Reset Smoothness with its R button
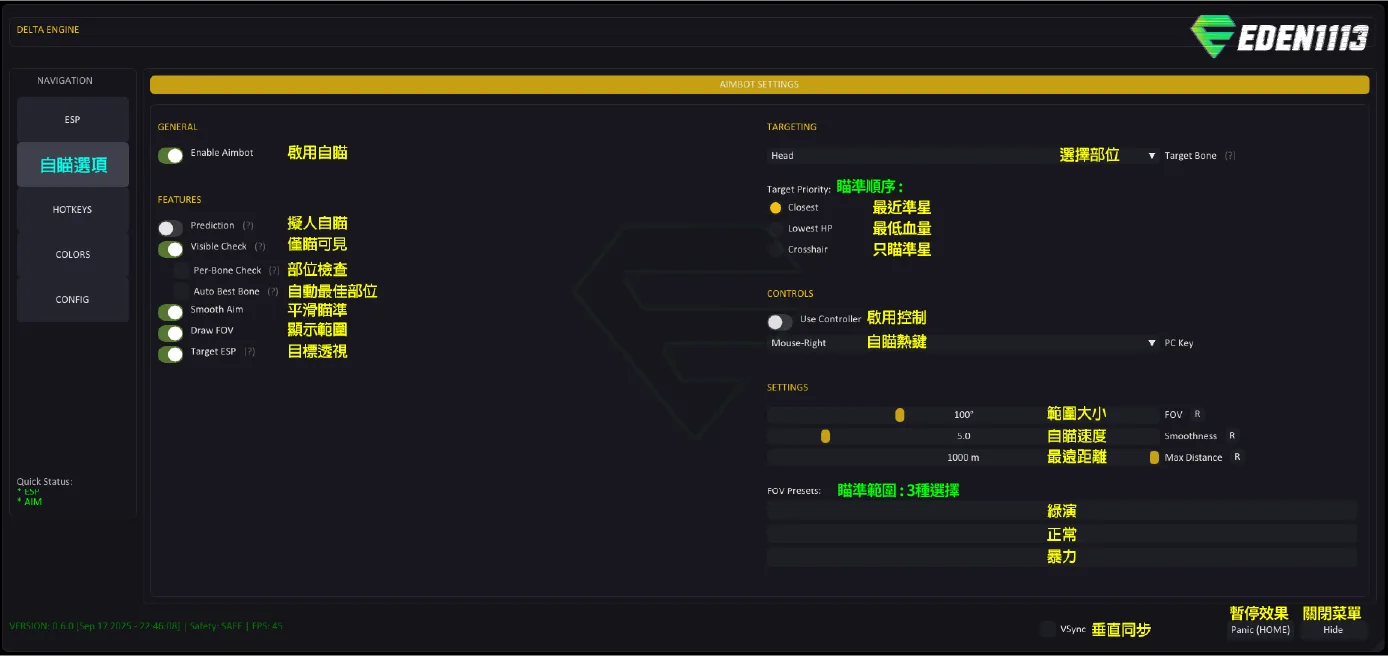This screenshot has height=656, width=1388. coord(1232,436)
